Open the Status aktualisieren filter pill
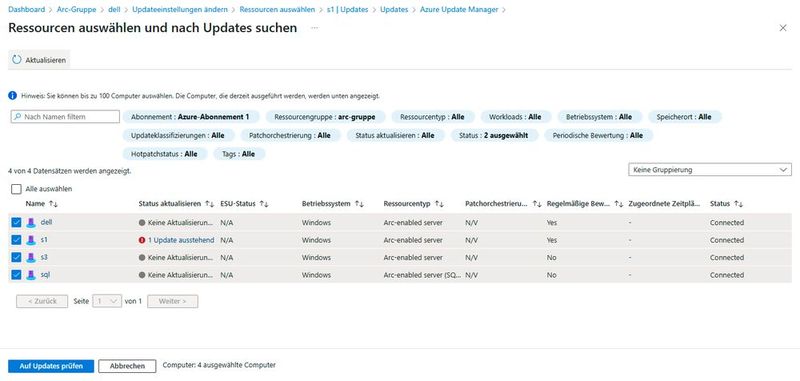This screenshot has height=381, width=800. pyautogui.click(x=395, y=135)
